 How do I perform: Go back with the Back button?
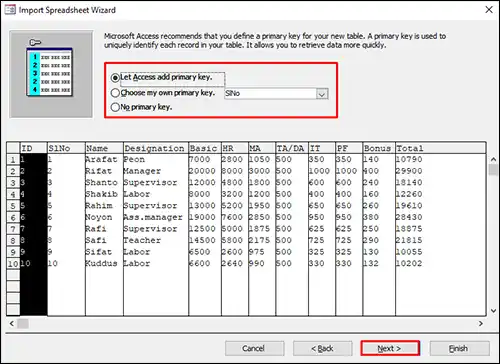pos(322,349)
